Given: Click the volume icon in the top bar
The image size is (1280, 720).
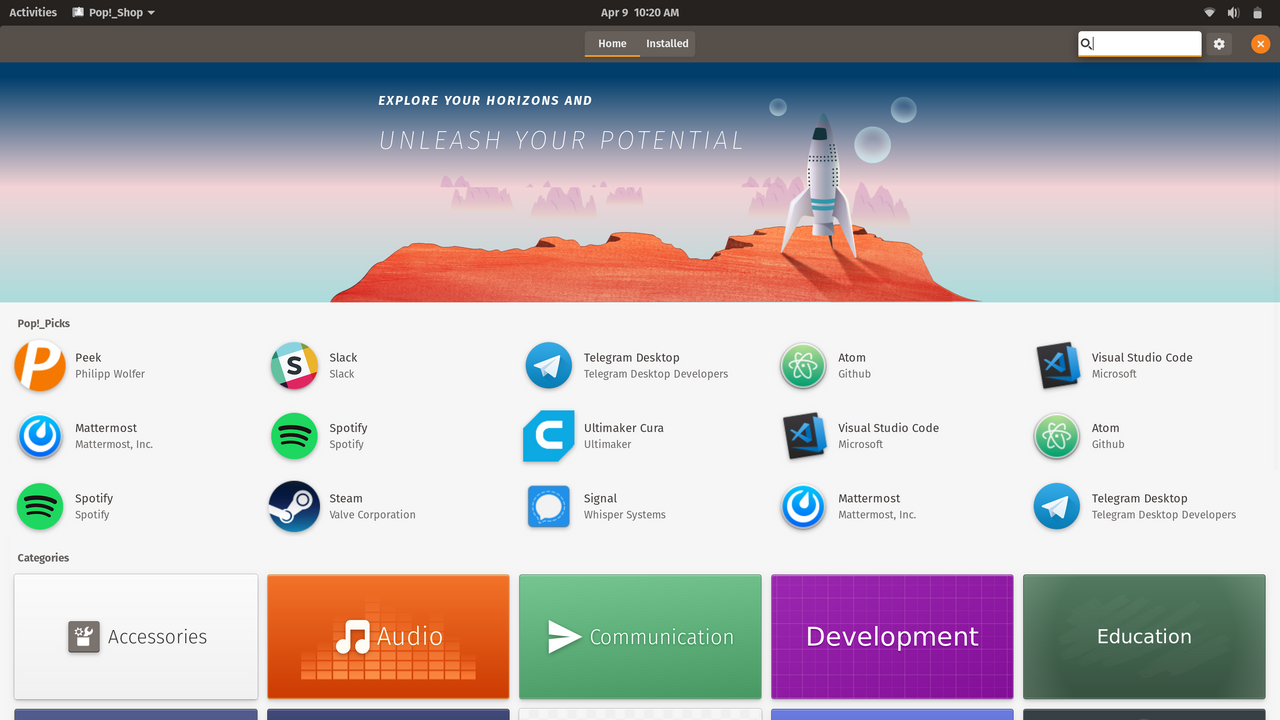Looking at the screenshot, I should point(1233,12).
